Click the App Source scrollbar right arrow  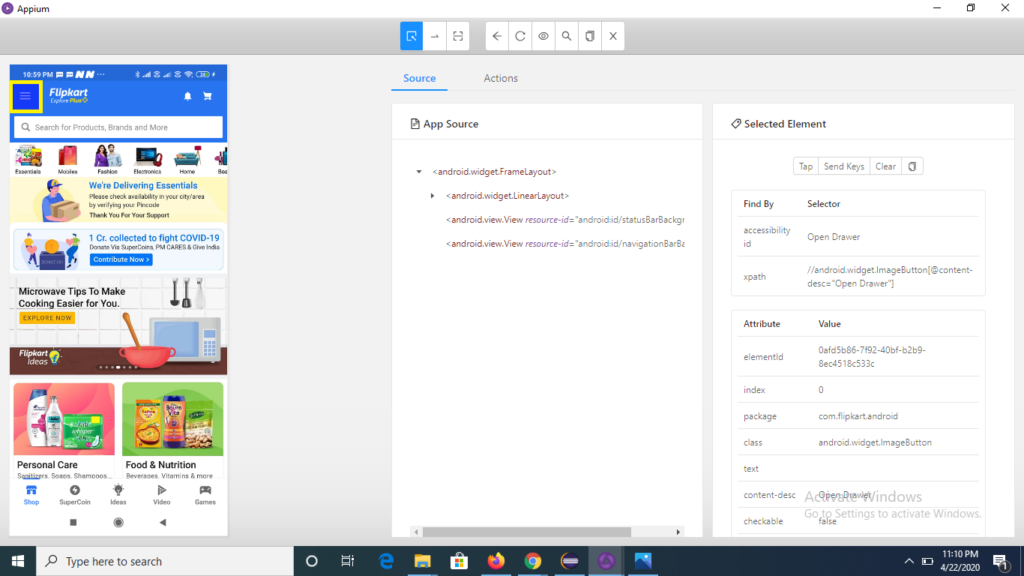point(678,532)
